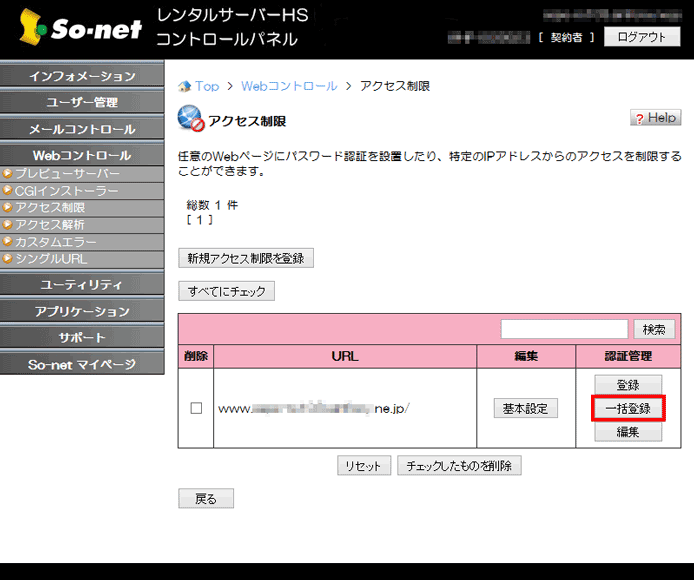
Task: Click the 一括登録 button
Action: coord(627,409)
